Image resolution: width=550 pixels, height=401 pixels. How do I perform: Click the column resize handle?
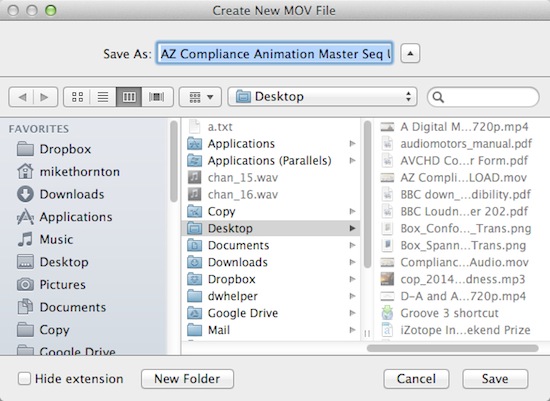coord(367,333)
